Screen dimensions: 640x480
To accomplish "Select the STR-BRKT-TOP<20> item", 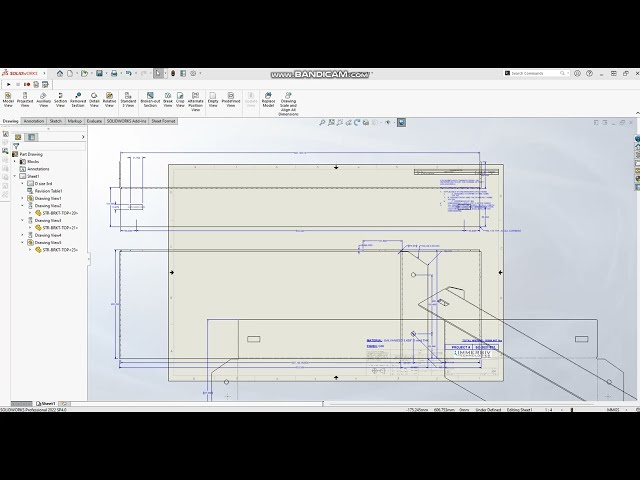I will (60, 213).
